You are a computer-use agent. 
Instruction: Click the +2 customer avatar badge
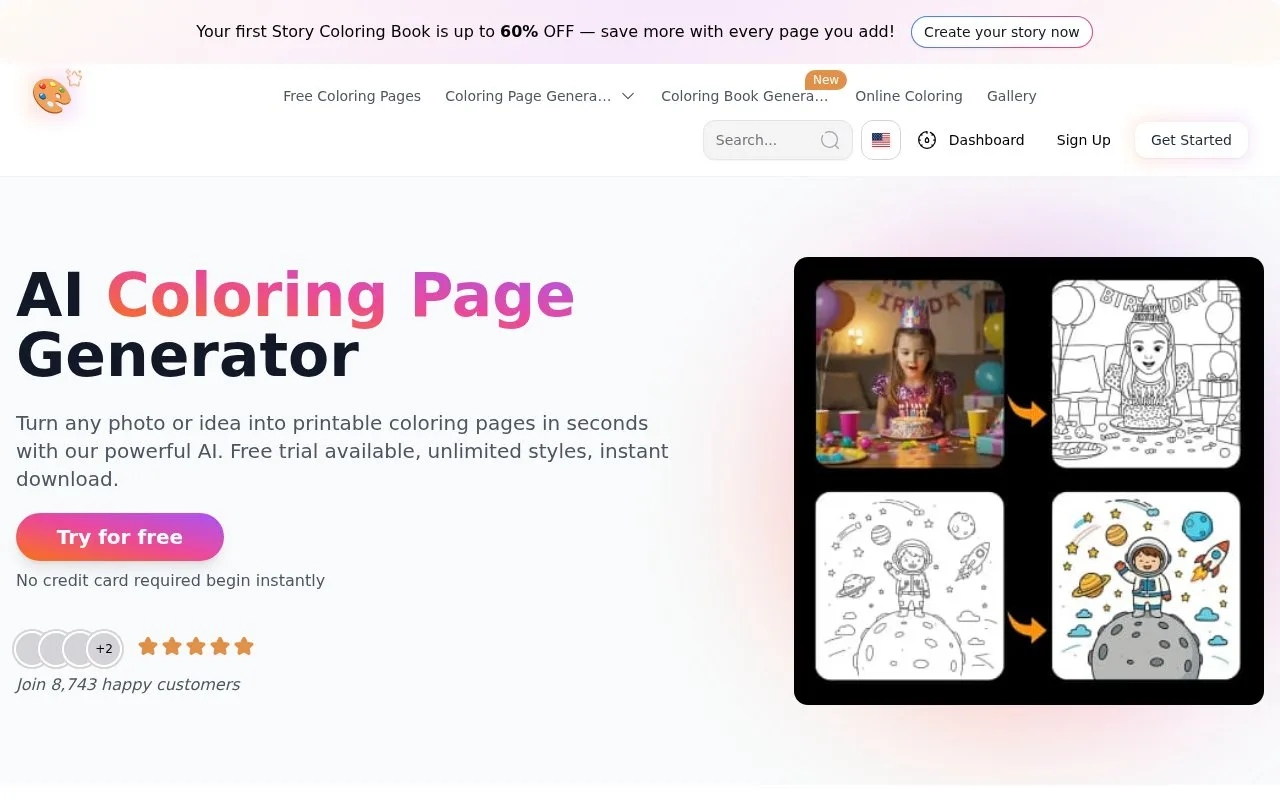pyautogui.click(x=104, y=649)
